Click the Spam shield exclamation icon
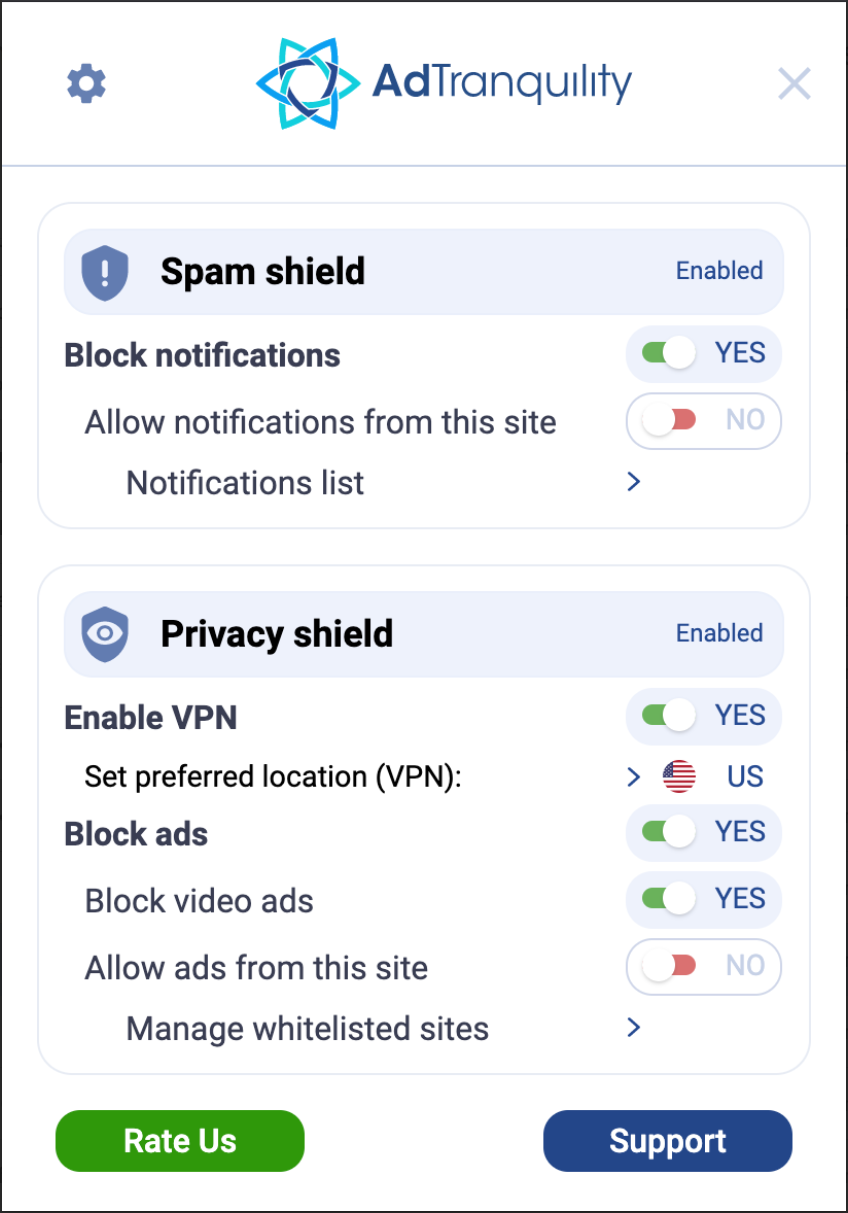This screenshot has height=1213, width=848. pyautogui.click(x=105, y=273)
